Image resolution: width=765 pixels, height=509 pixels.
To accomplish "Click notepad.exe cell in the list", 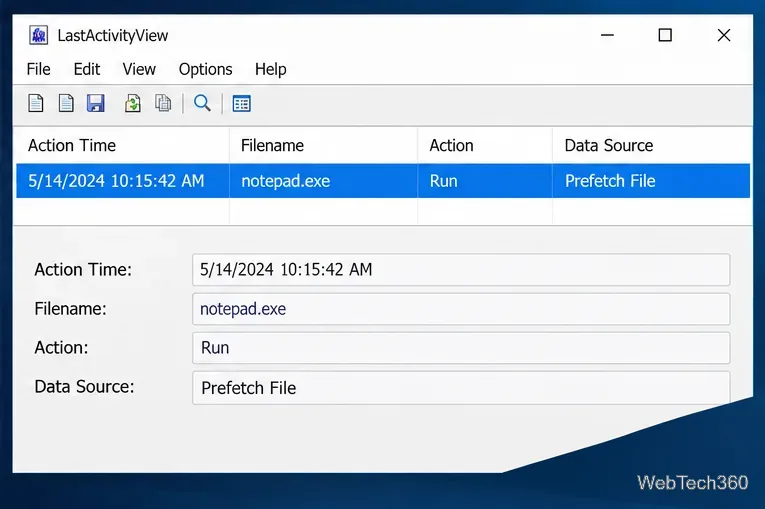I will coord(323,181).
